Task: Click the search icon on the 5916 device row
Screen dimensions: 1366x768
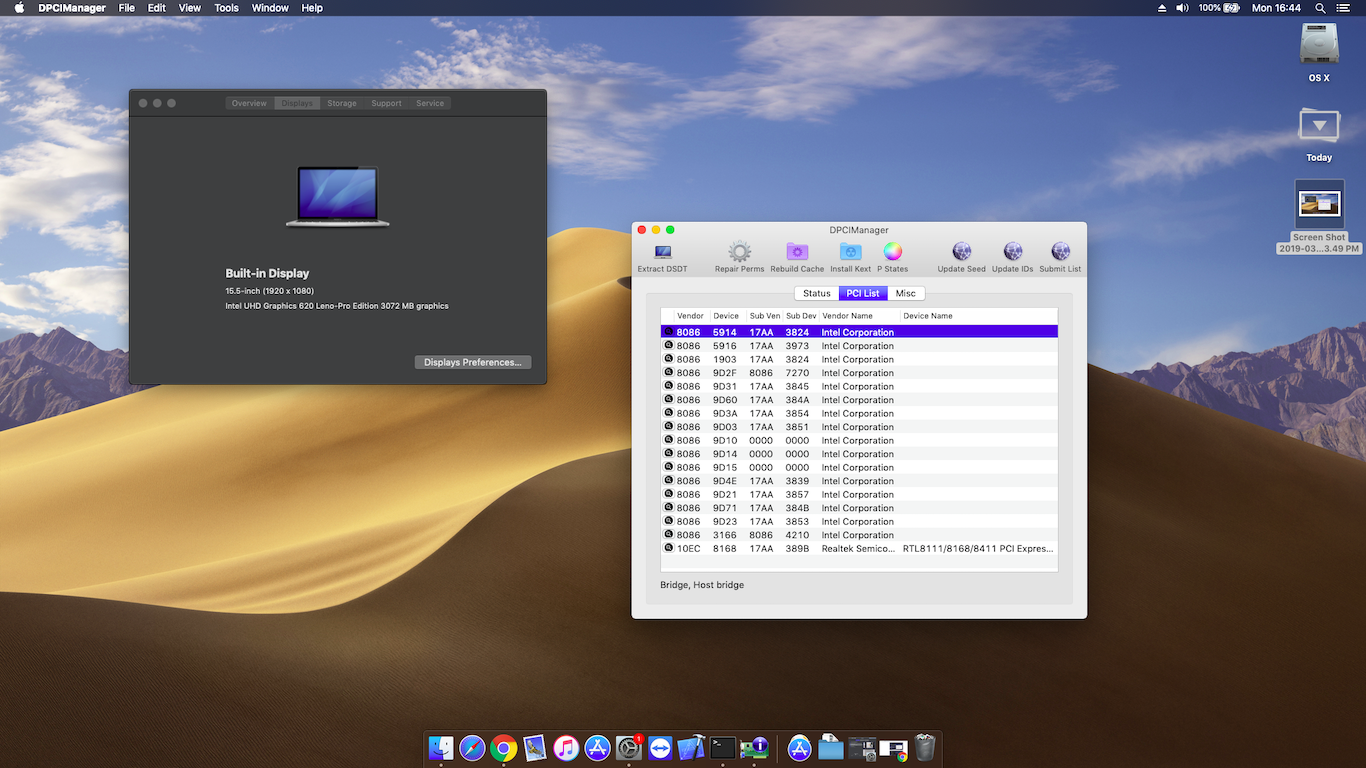Action: [668, 345]
